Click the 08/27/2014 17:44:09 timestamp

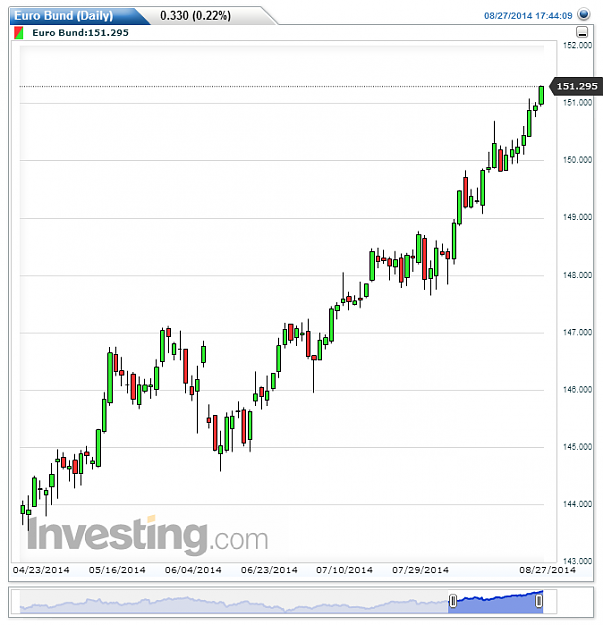[528, 16]
